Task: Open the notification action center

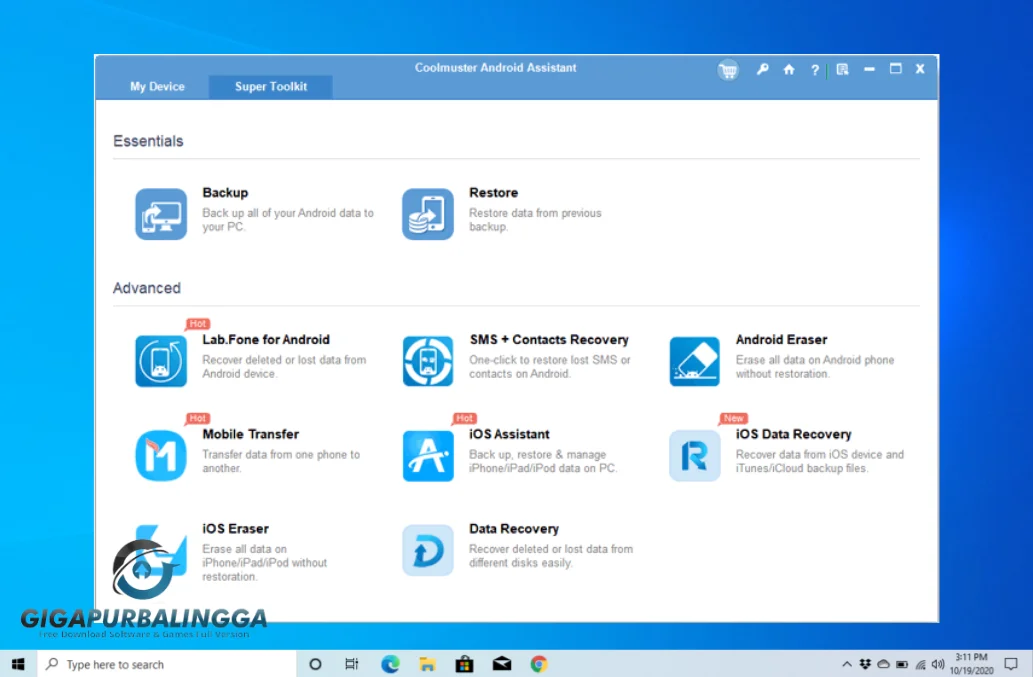Action: click(1011, 664)
